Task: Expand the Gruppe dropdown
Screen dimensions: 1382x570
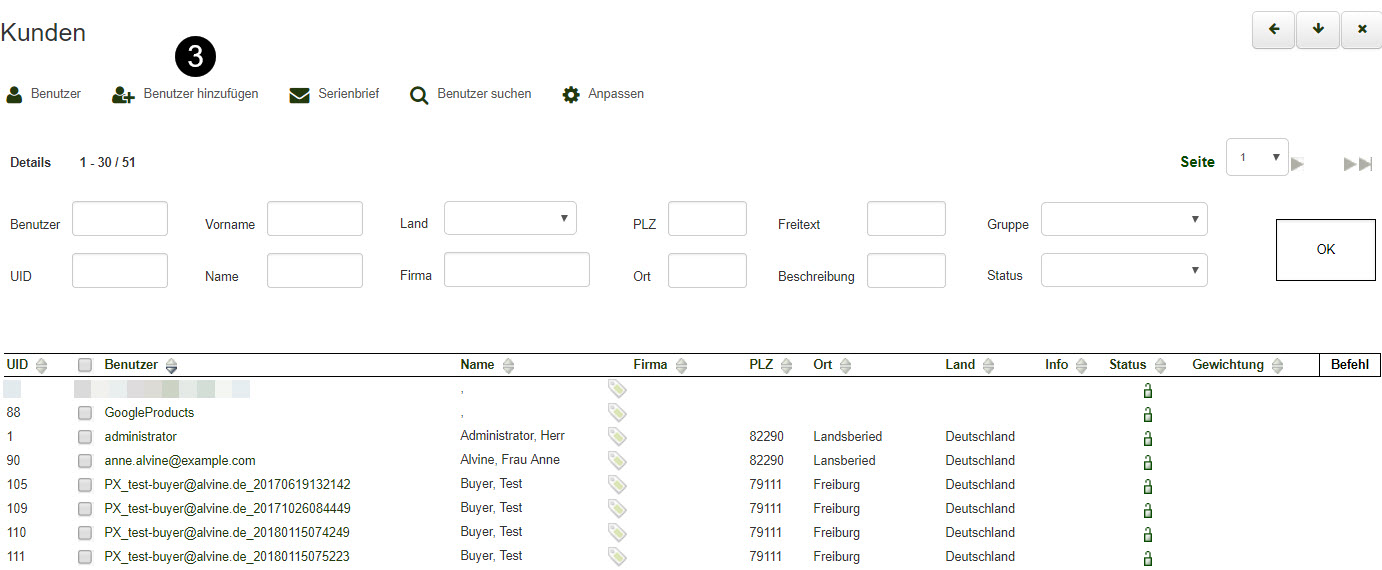Action: coord(1123,219)
